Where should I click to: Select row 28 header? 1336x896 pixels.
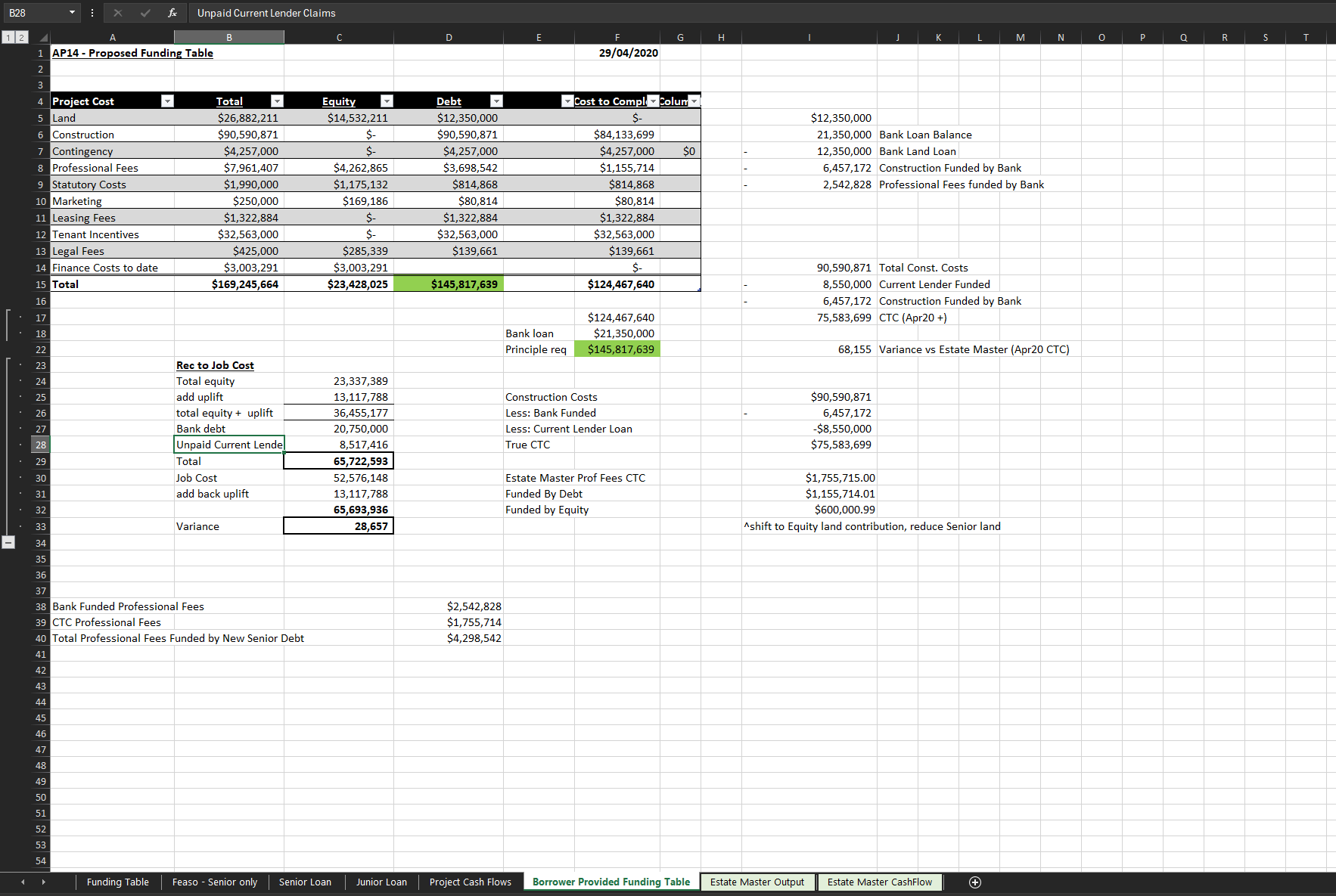pos(41,445)
